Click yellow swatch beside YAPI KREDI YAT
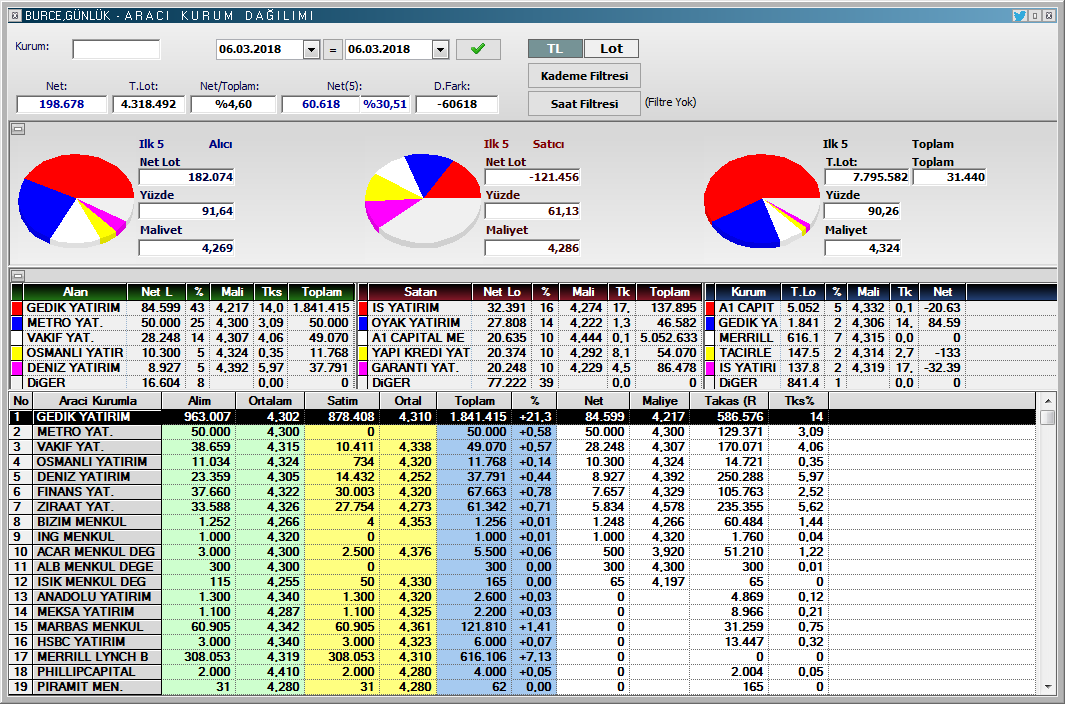1065x704 pixels. coord(363,353)
